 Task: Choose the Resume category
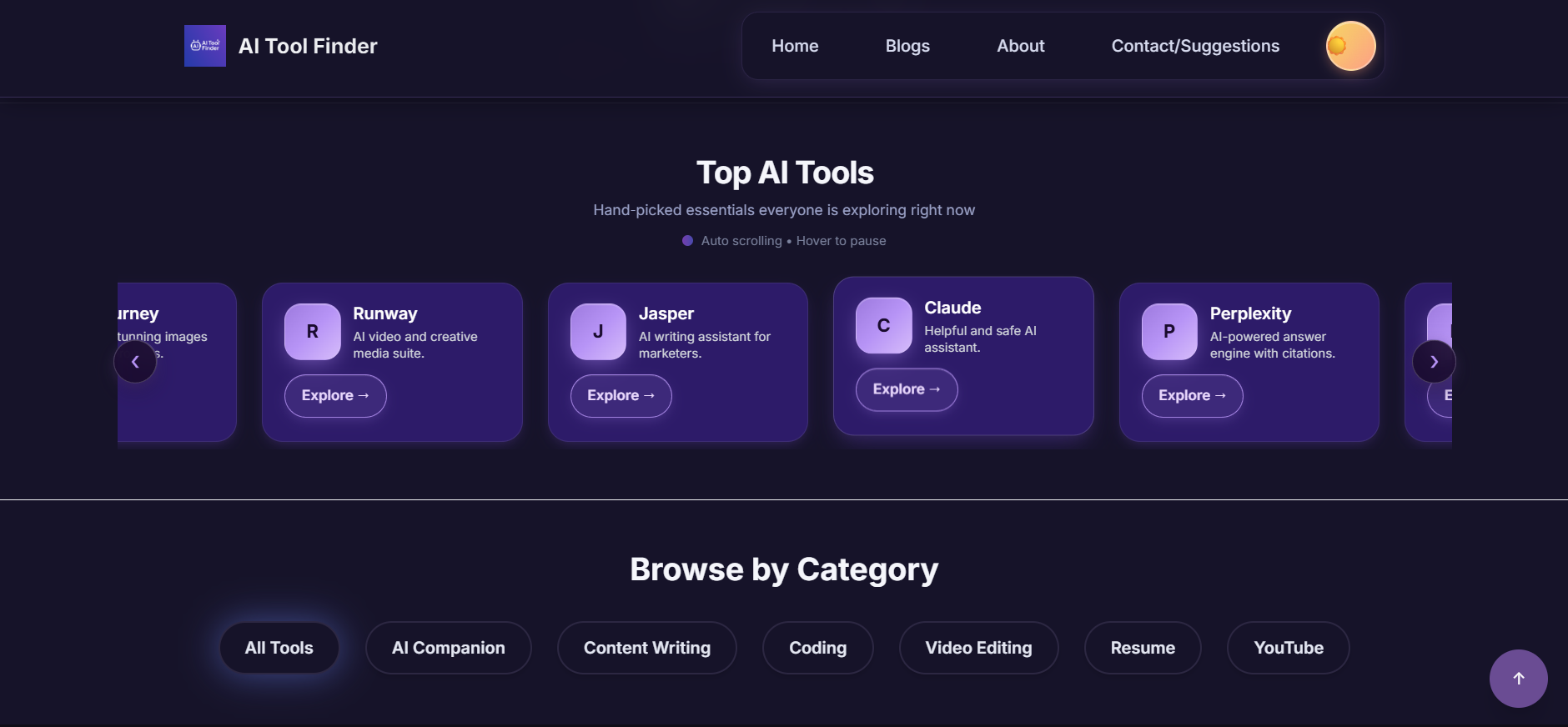[1143, 648]
